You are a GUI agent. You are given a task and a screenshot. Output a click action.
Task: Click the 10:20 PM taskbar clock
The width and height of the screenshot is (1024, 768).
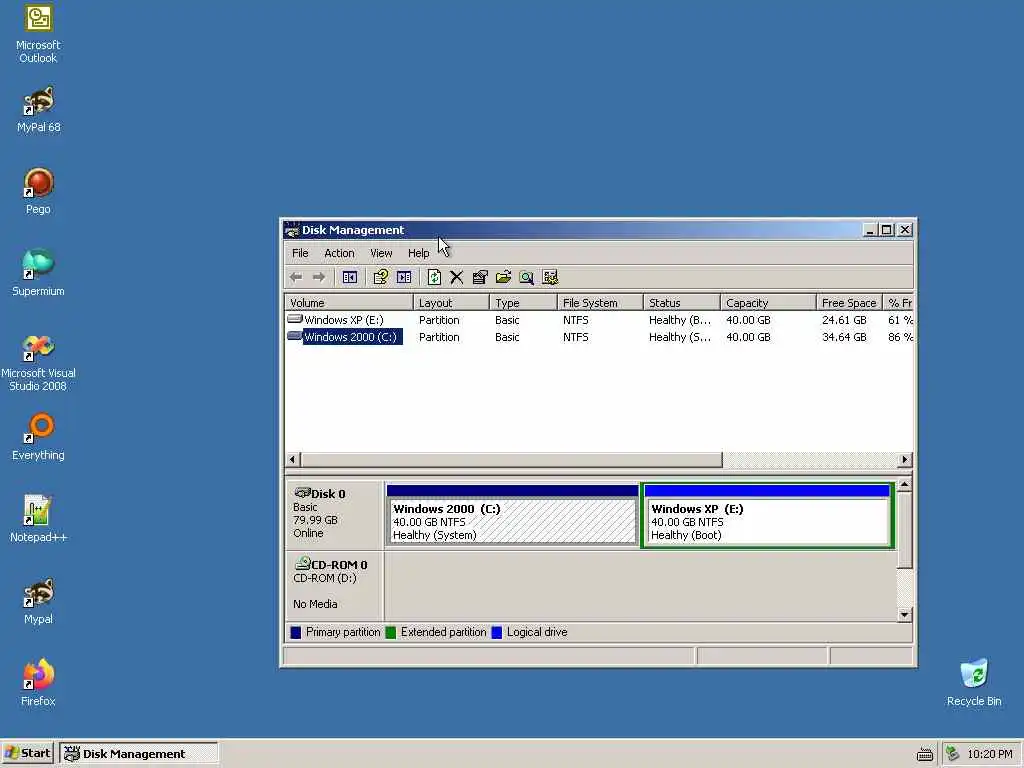click(989, 754)
